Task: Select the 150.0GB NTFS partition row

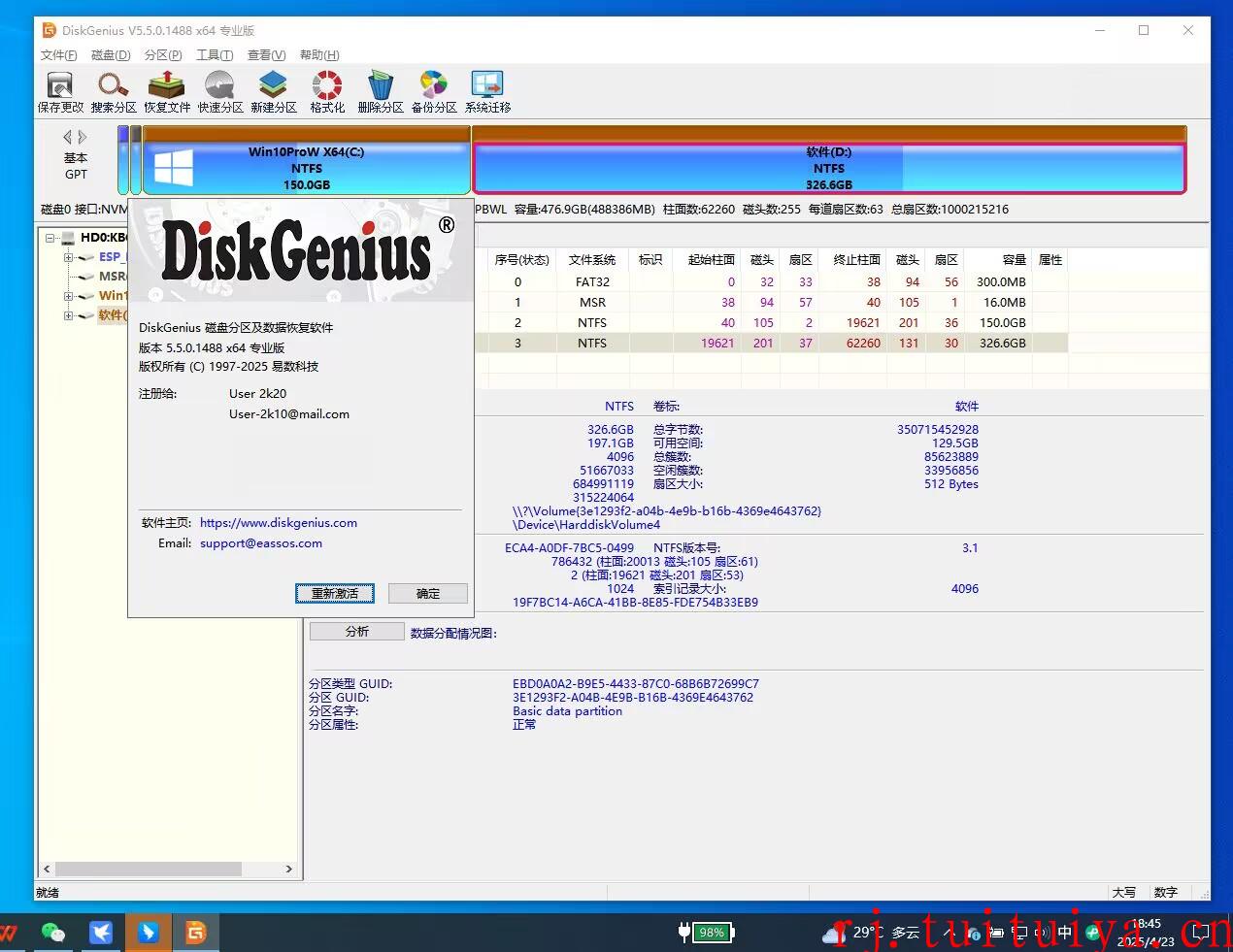Action: [772, 323]
